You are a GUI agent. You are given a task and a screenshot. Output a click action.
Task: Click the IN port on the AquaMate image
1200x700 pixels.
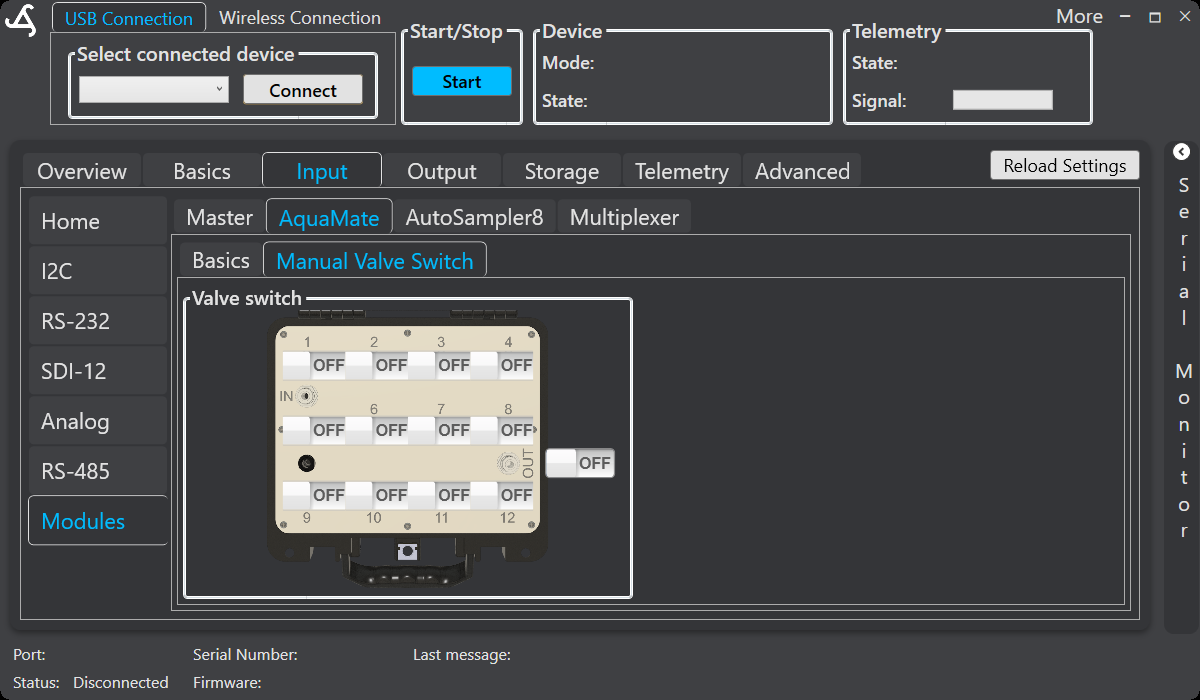pos(307,396)
